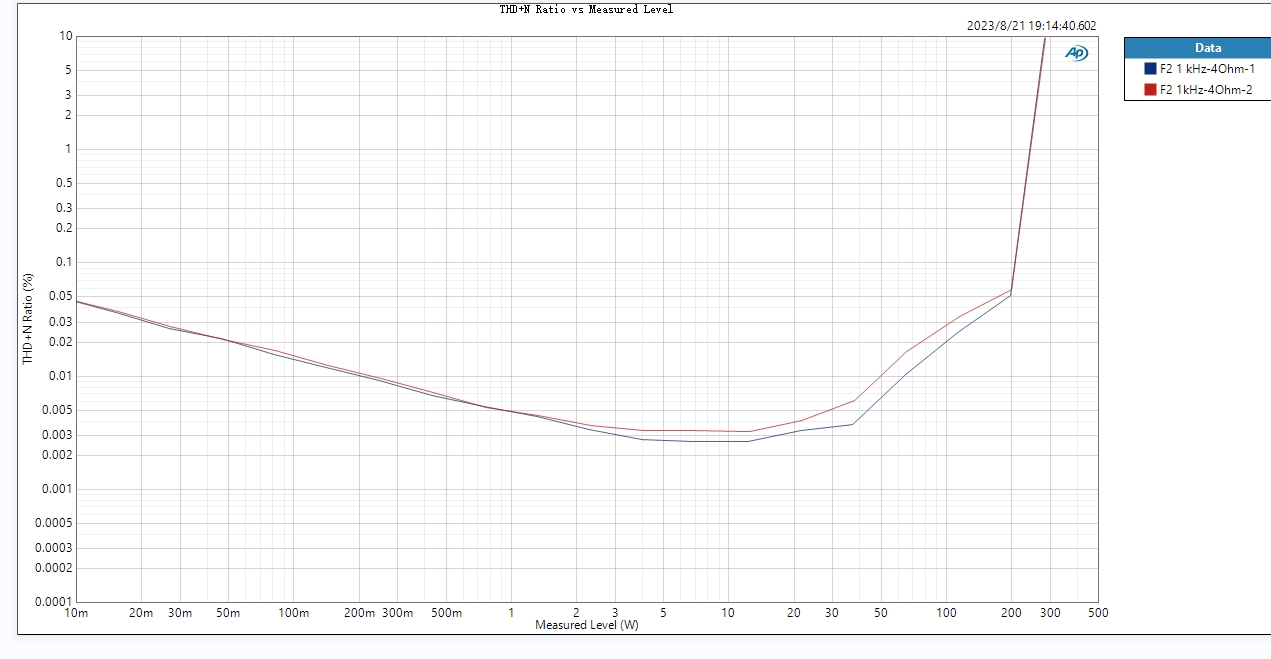
Task: Click the 100m tick label on x-axis
Action: click(293, 612)
